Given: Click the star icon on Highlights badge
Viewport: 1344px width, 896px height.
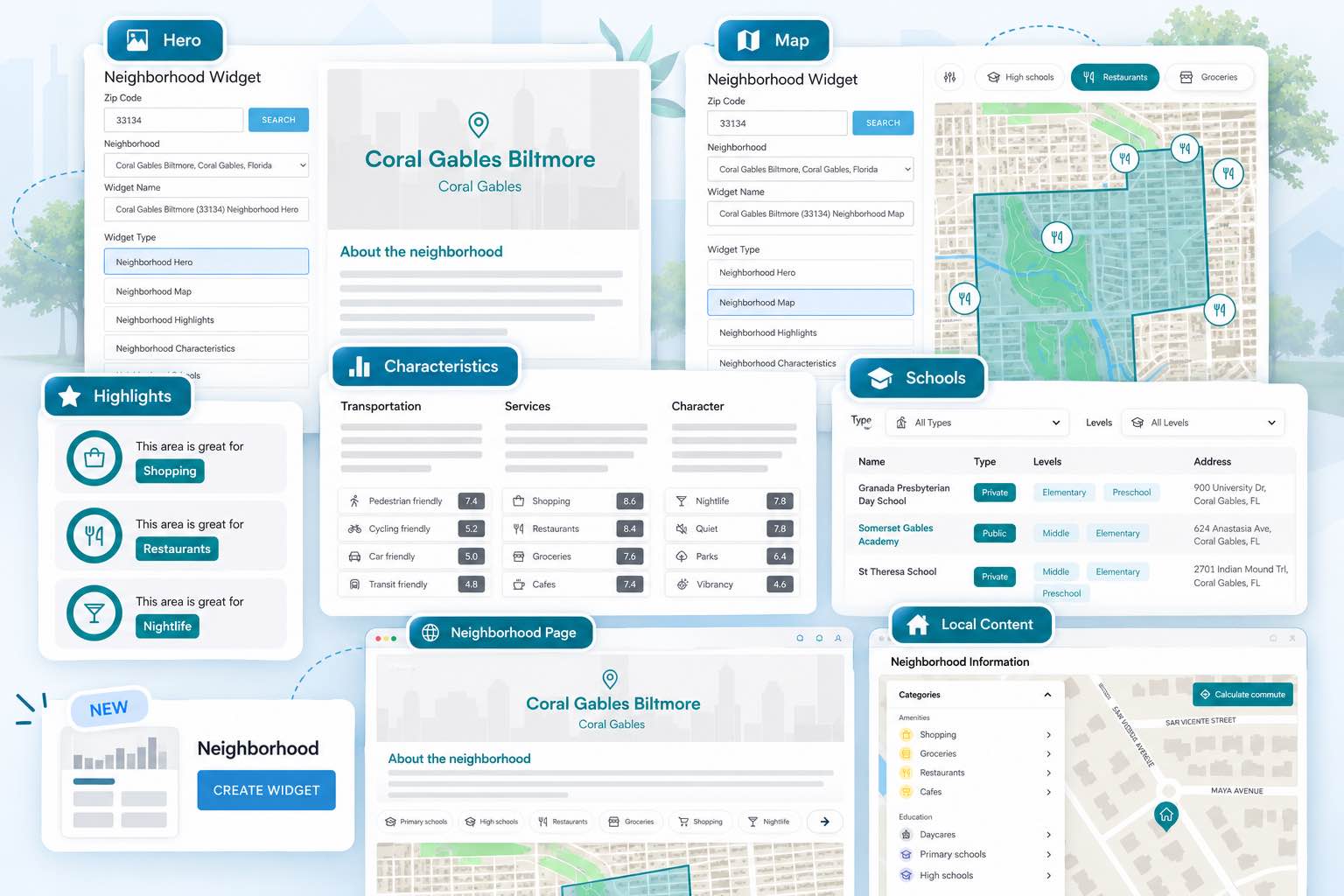Looking at the screenshot, I should click(69, 396).
